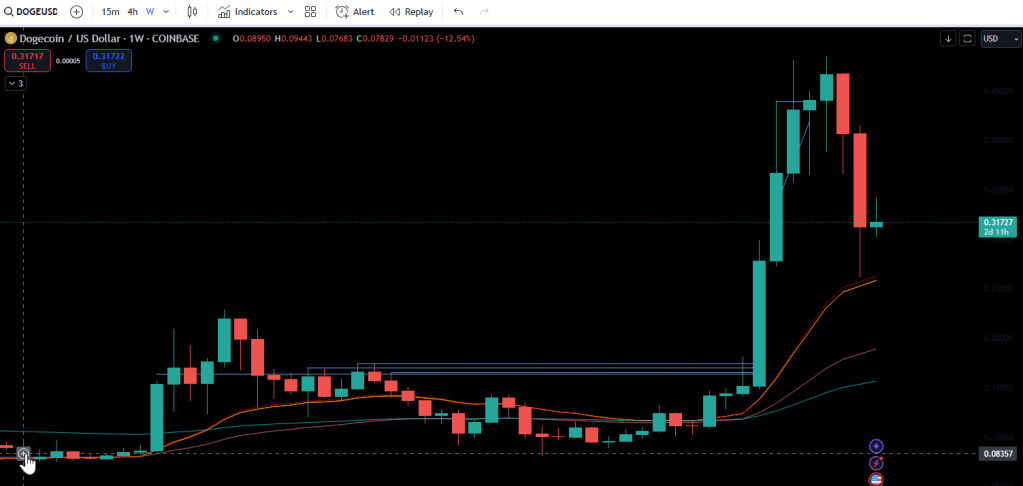Open the Indicators dialog

[247, 12]
